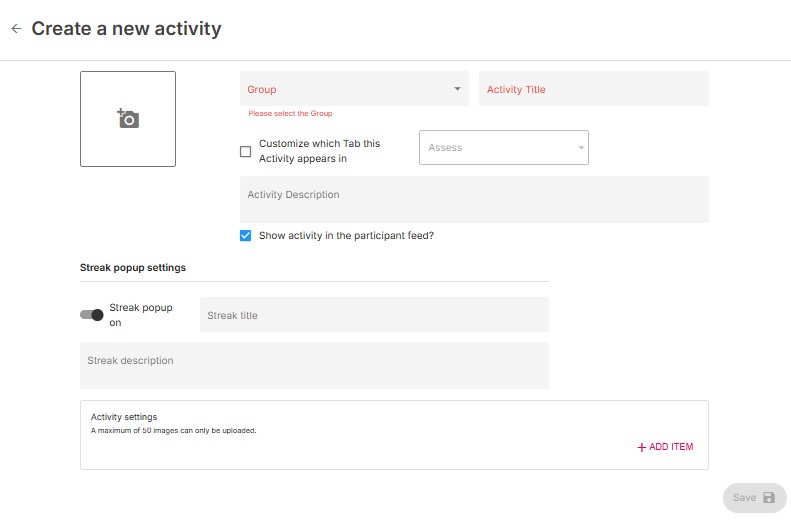Toggle the Streak popup switch
Viewport: 791px width, 527px height.
coord(92,315)
